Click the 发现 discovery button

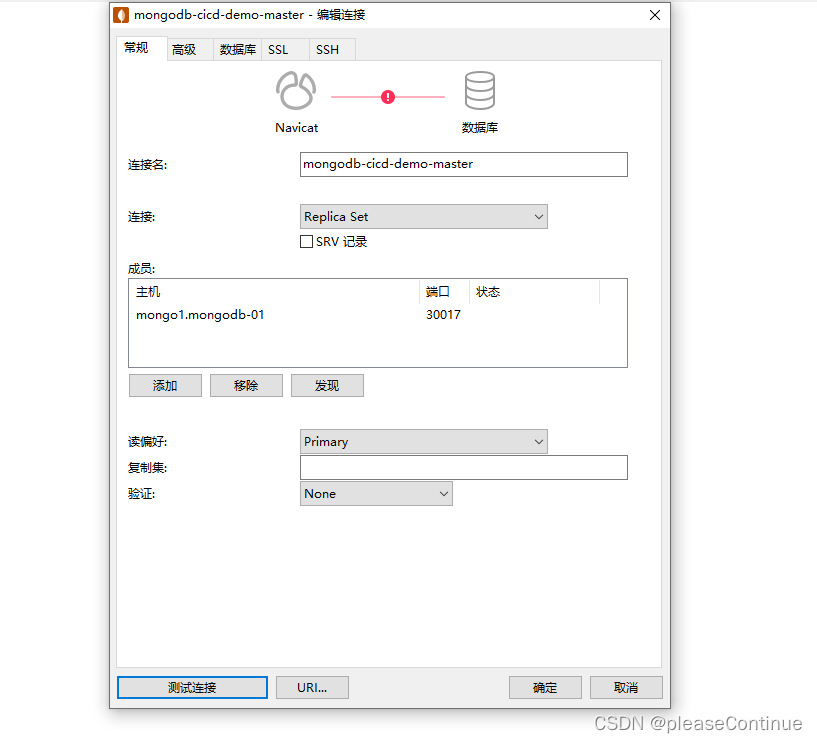tap(327, 385)
